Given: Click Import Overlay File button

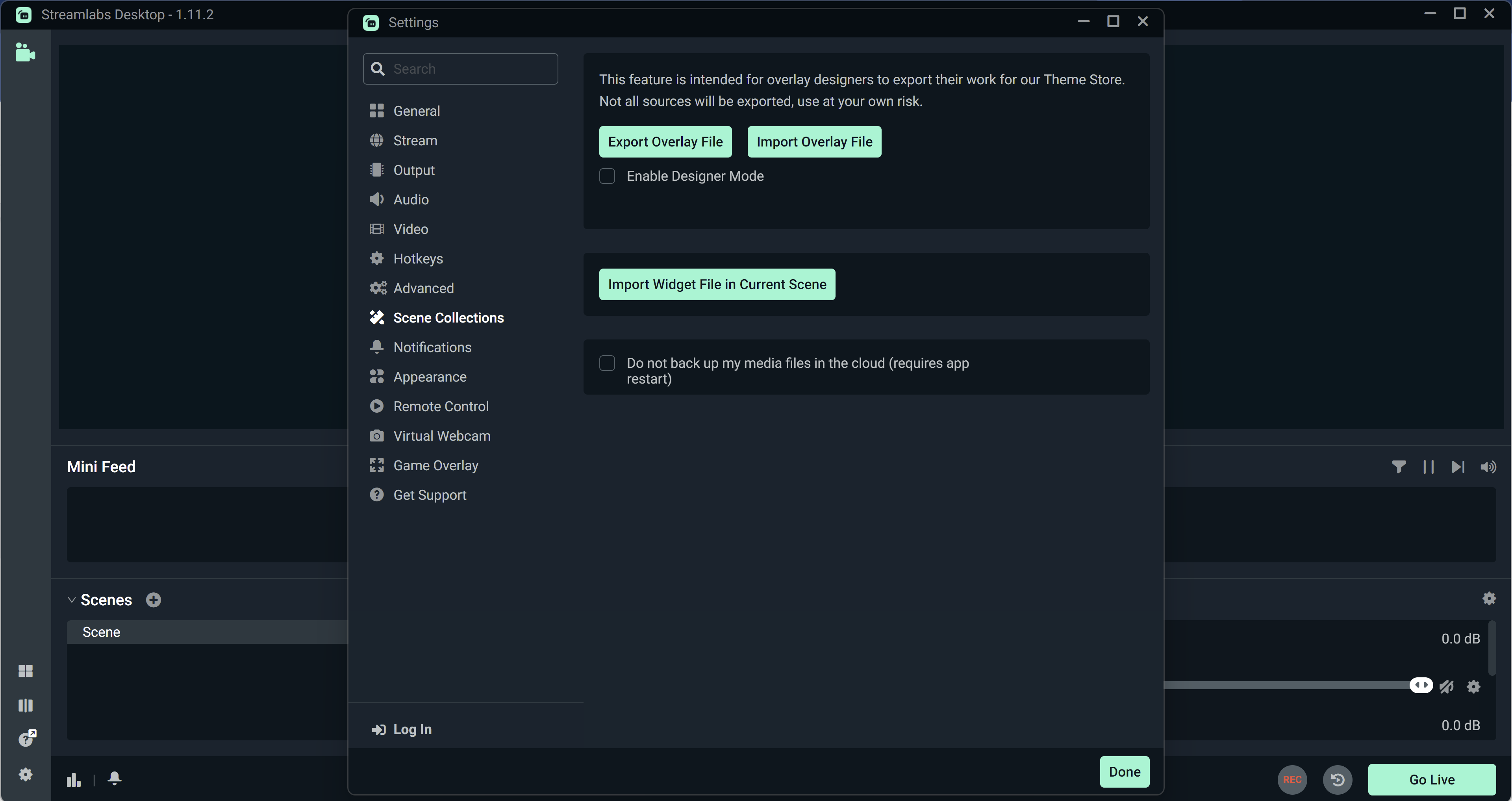Looking at the screenshot, I should click(814, 141).
